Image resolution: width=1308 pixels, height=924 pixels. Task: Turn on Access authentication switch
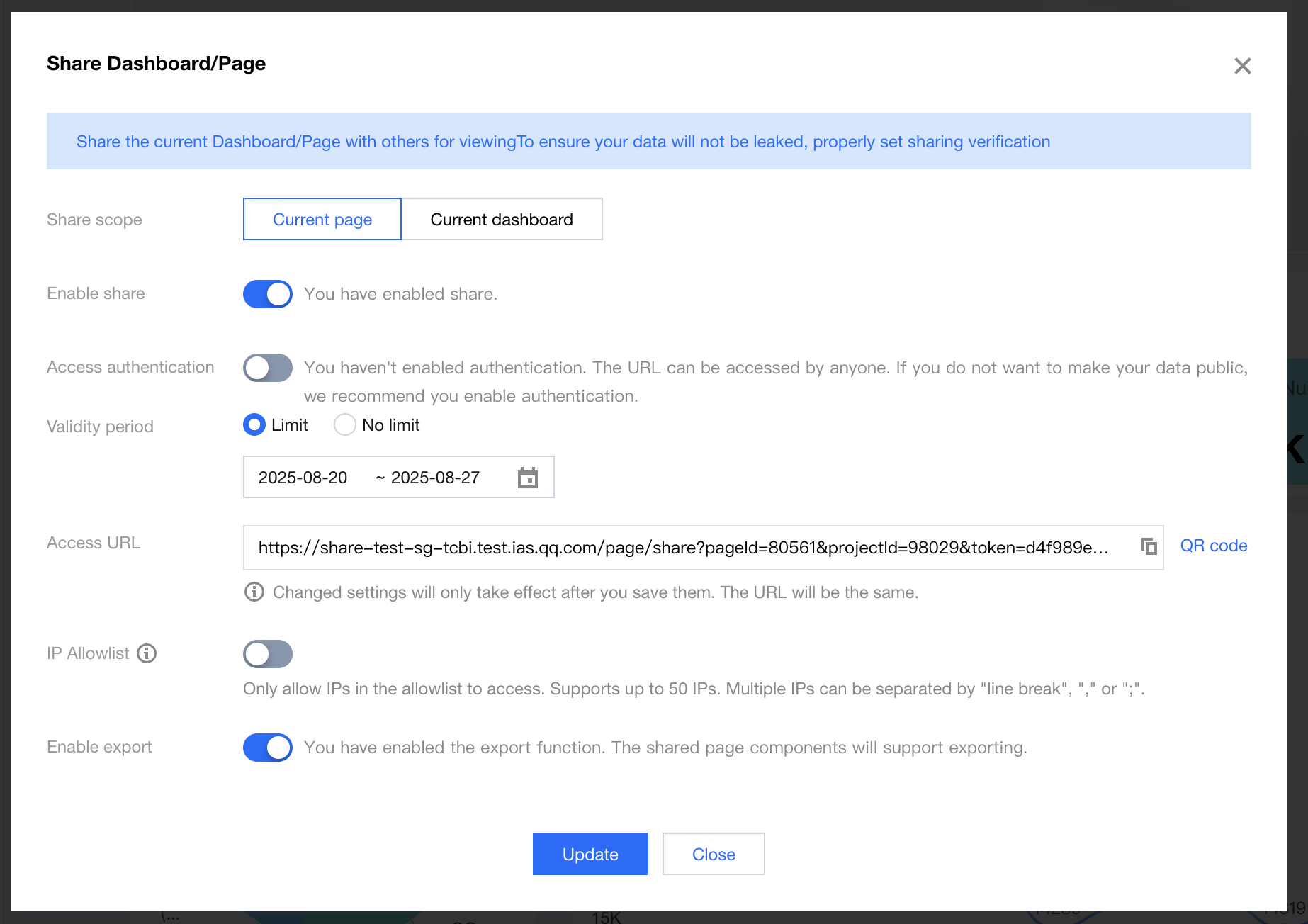(268, 368)
